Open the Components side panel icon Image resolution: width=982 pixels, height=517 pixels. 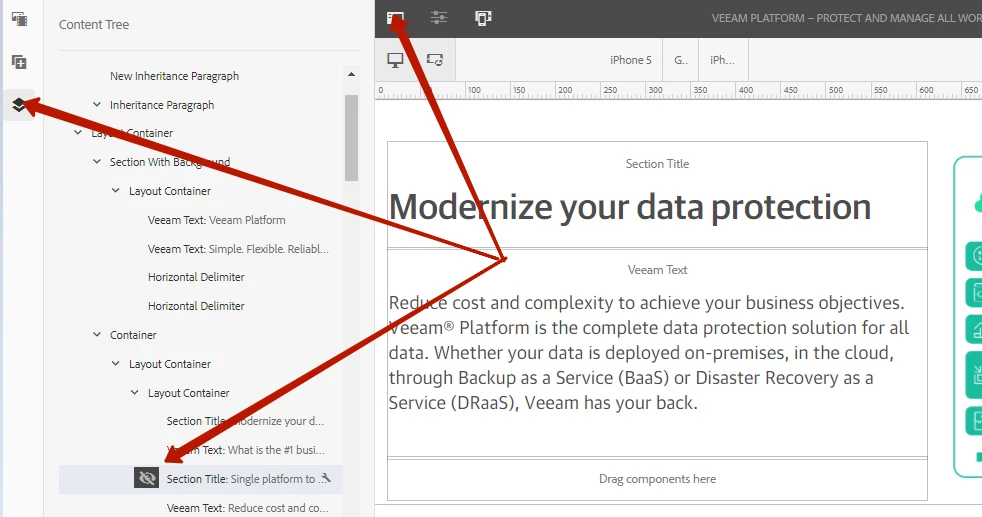click(19, 62)
